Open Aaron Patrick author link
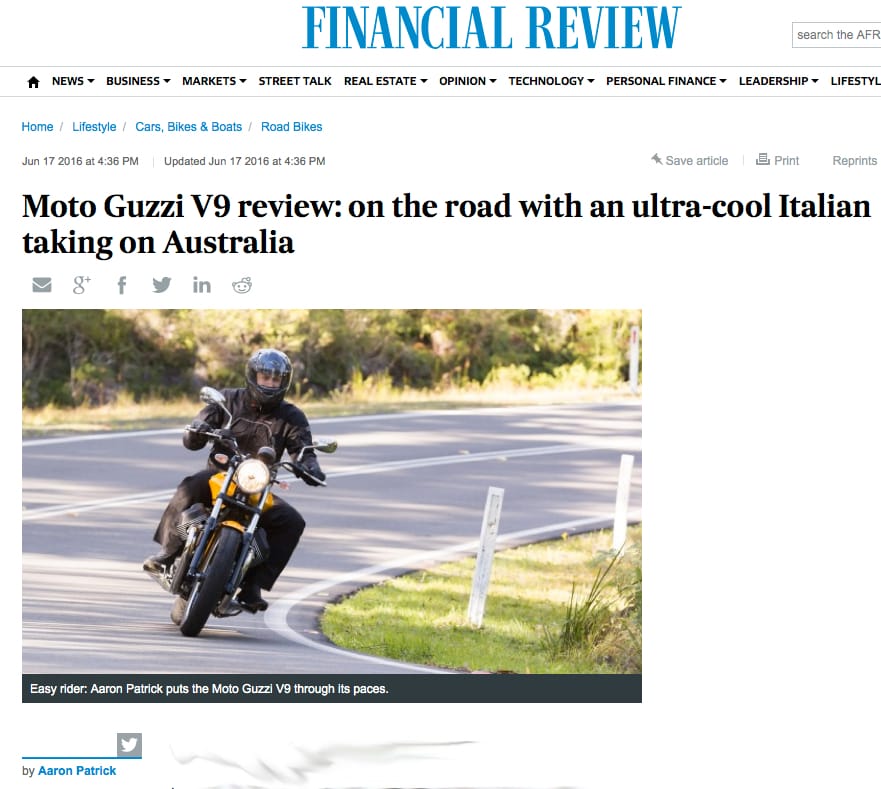Screen dimensions: 881x789 (77, 770)
